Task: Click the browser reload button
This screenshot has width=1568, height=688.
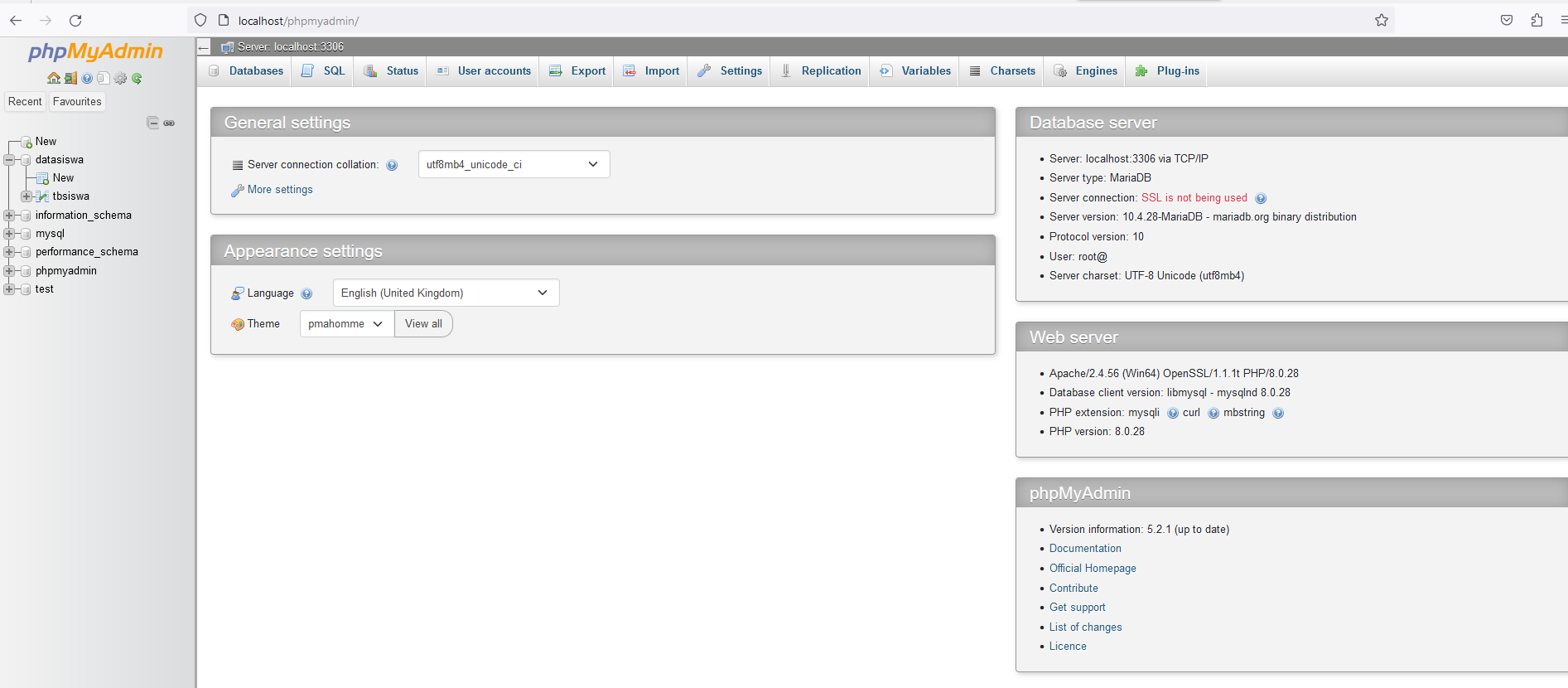Action: point(75,20)
